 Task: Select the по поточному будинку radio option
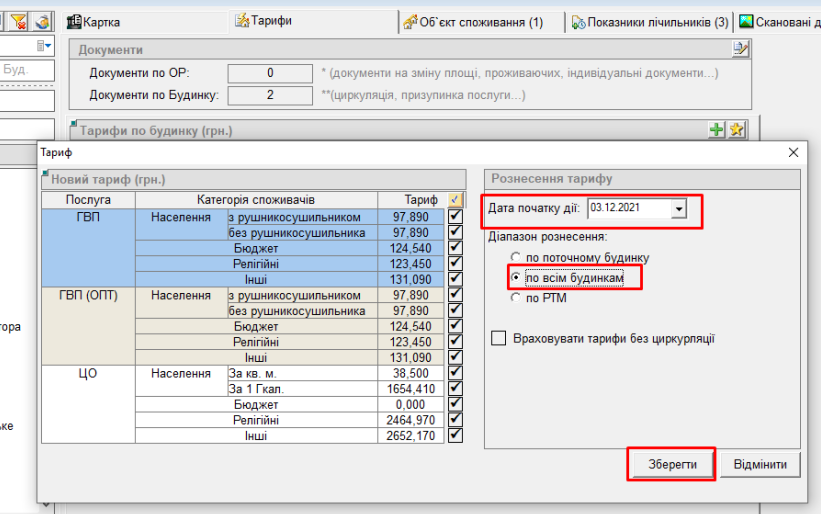click(516, 257)
